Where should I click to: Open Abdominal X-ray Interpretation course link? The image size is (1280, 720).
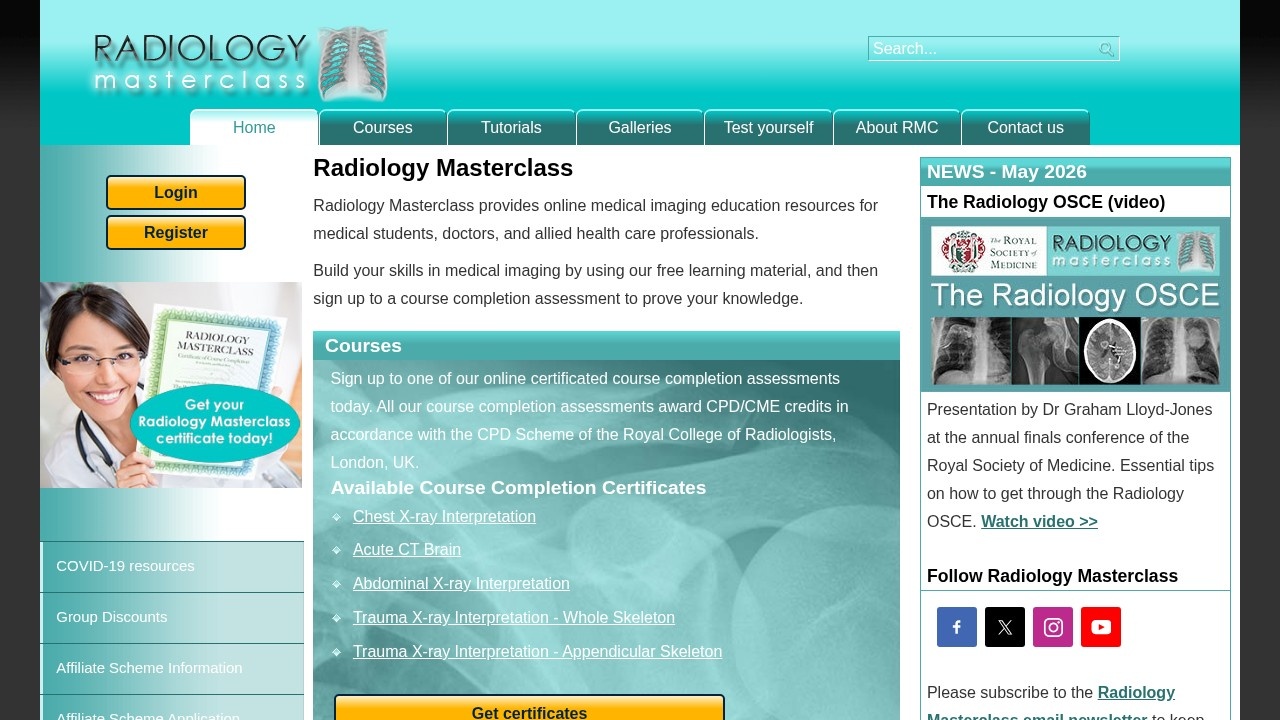pos(461,584)
